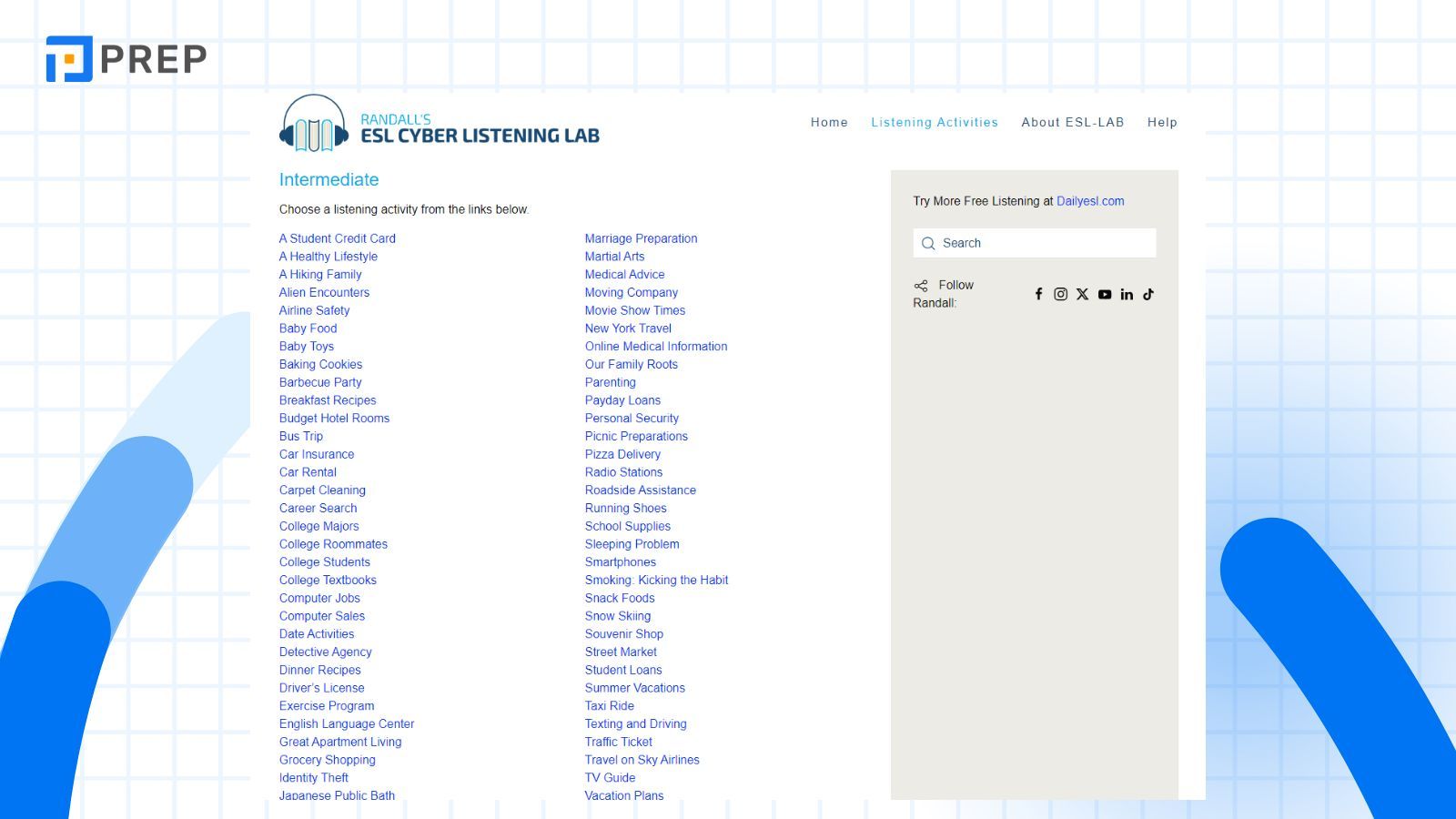Open About ESL-LAB menu item
This screenshot has width=1456, height=819.
(x=1073, y=122)
